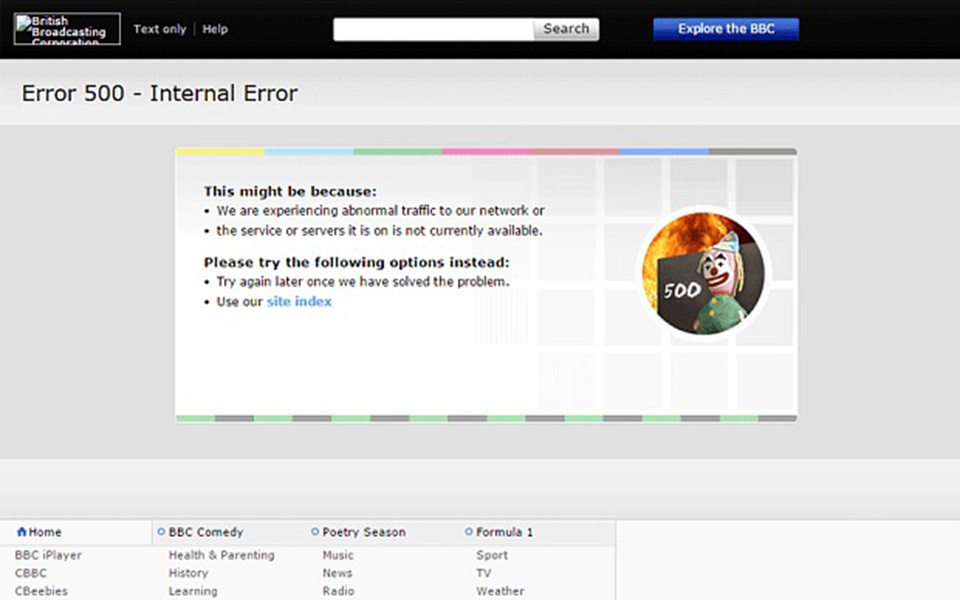Click the search text field

click(x=433, y=29)
